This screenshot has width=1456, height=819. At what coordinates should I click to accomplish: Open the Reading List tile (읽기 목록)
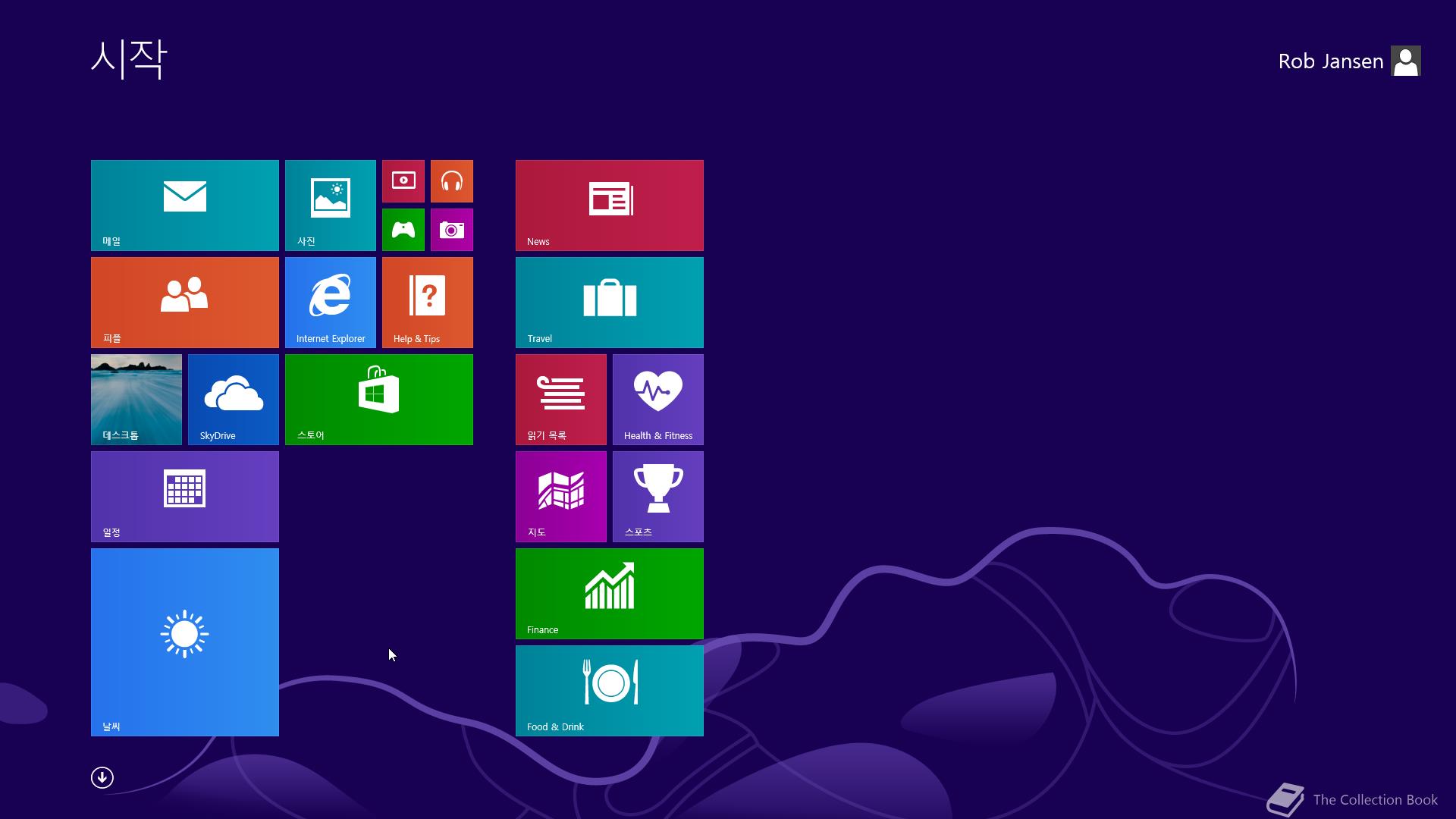click(x=561, y=400)
